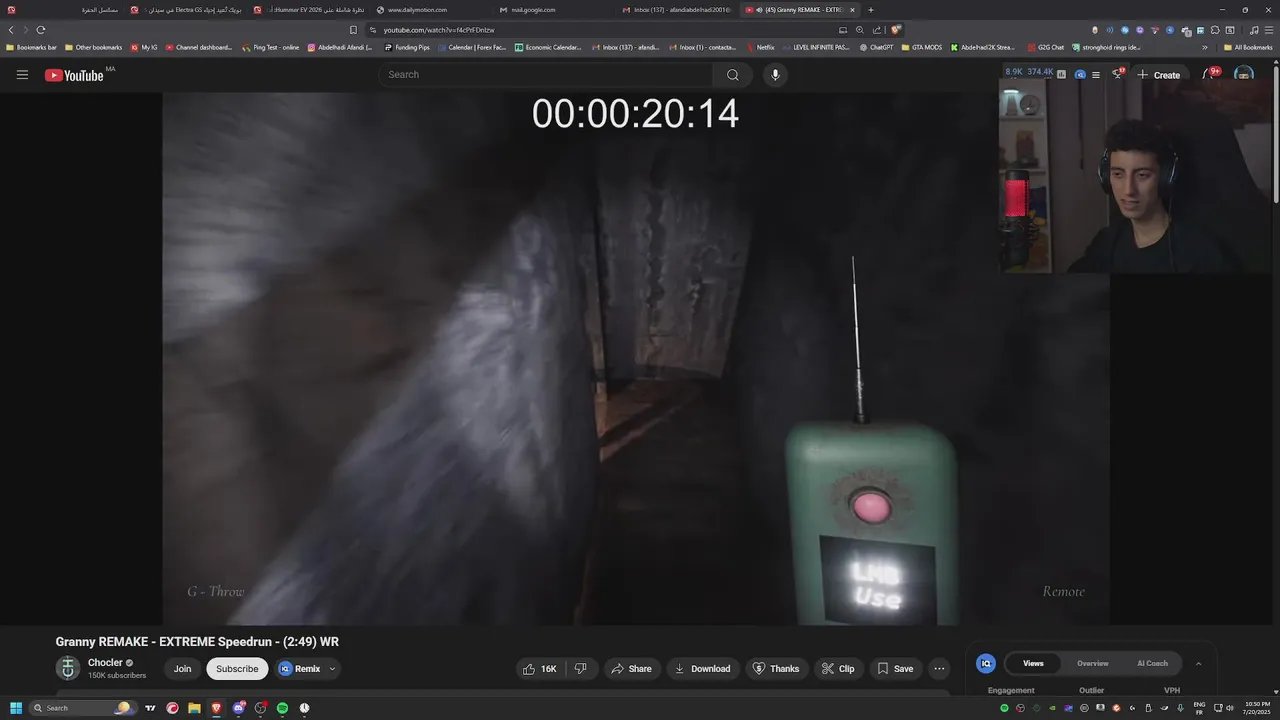Image resolution: width=1280 pixels, height=720 pixels.
Task: Like the video with thumbs up 16K
Action: pyautogui.click(x=539, y=669)
